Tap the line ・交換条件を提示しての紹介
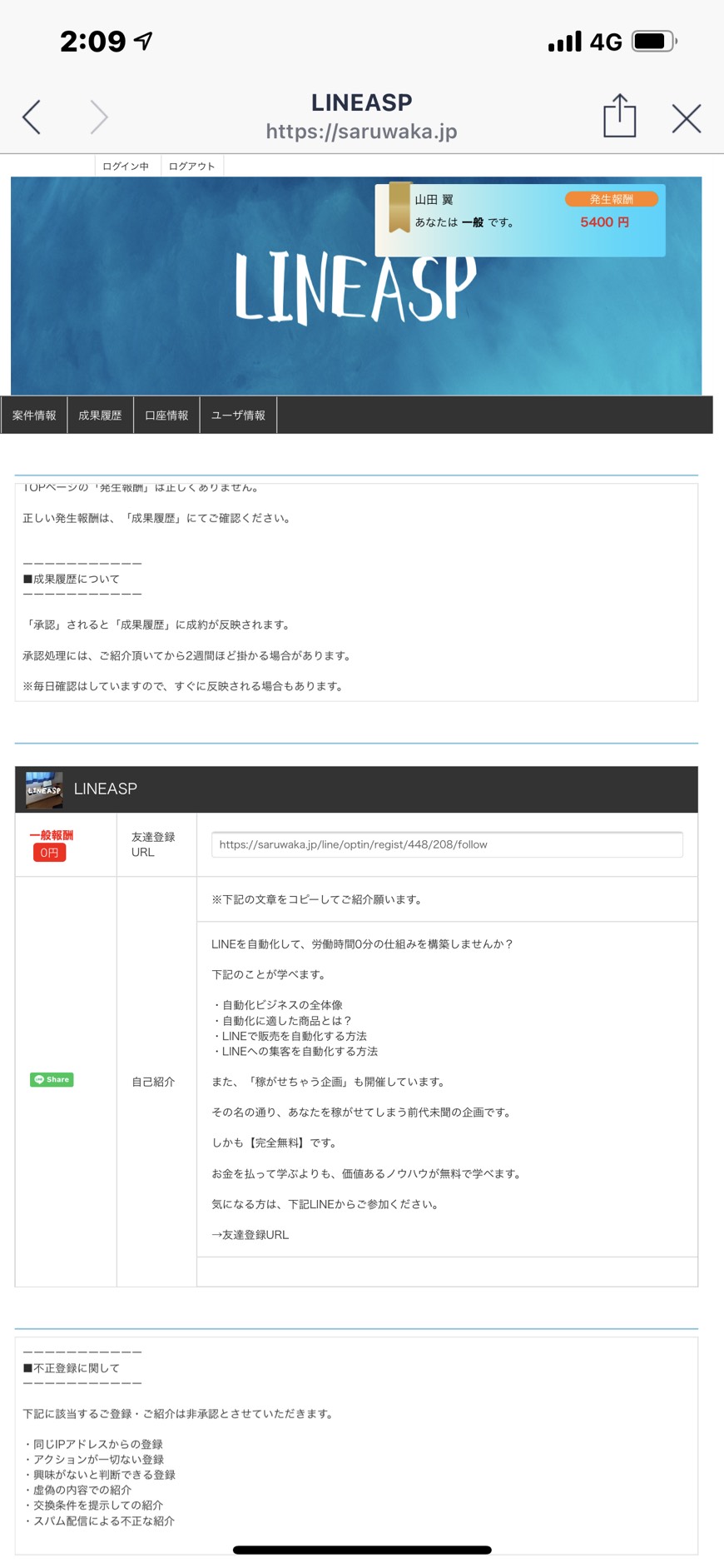 [x=92, y=1505]
